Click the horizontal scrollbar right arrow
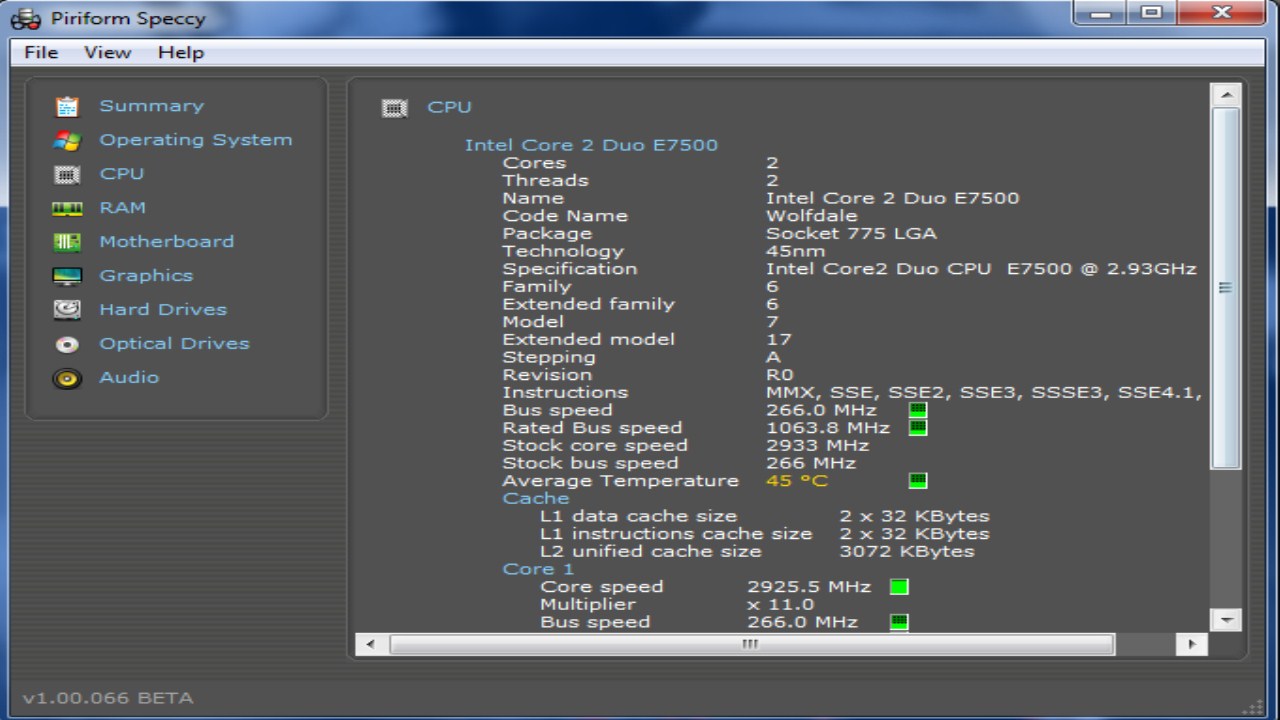The width and height of the screenshot is (1280, 720). click(1191, 645)
